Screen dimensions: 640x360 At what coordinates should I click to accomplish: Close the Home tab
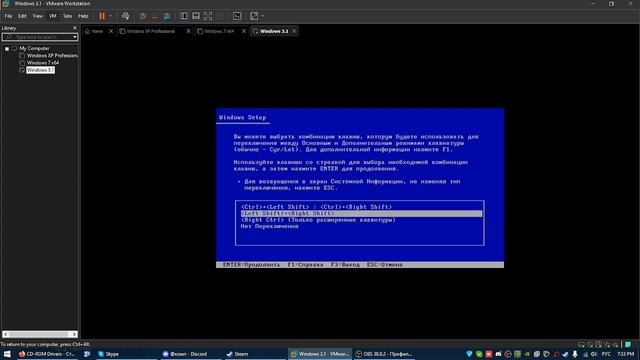click(x=111, y=31)
